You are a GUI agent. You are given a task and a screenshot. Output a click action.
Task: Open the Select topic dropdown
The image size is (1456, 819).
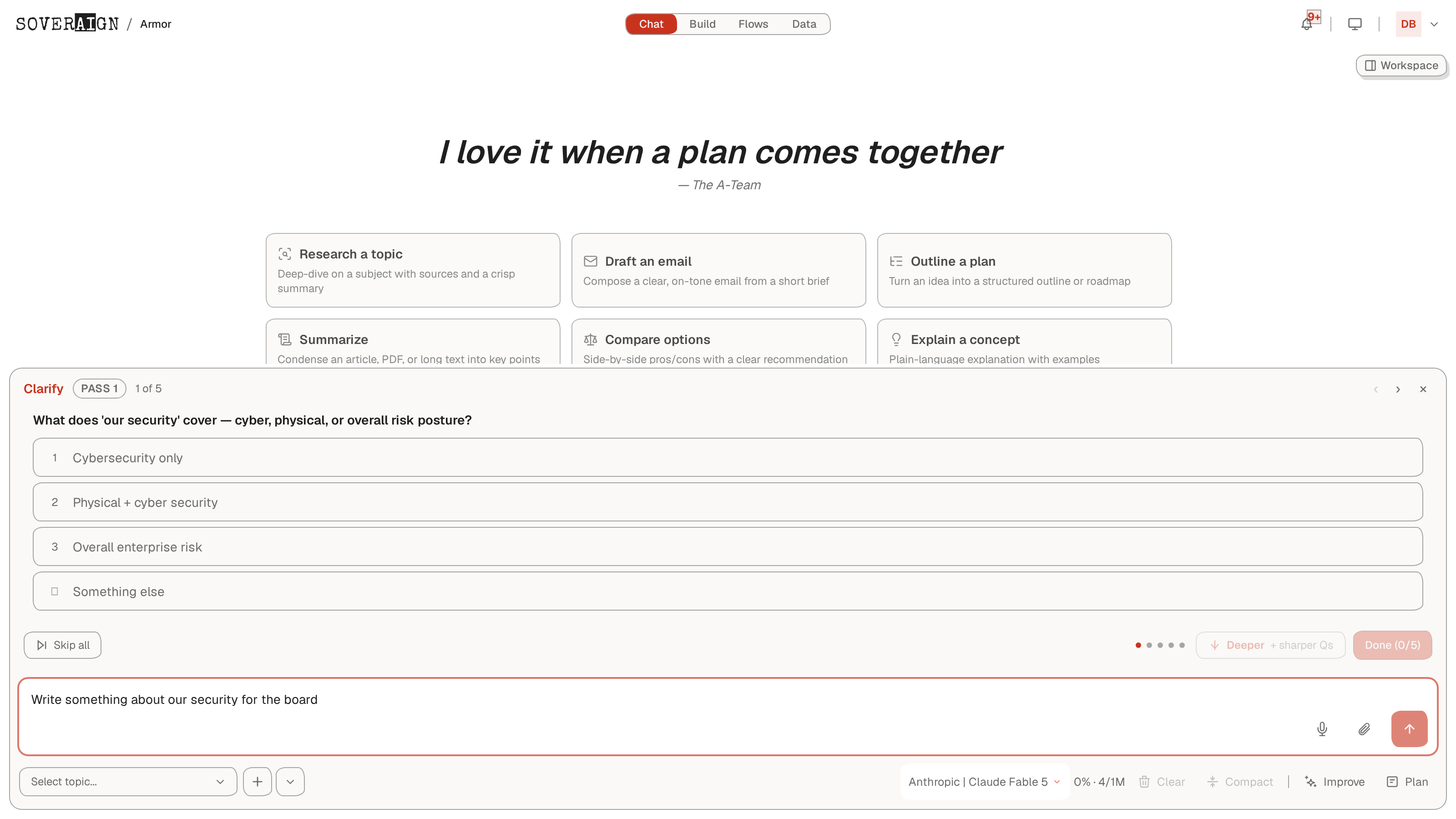coord(128,782)
